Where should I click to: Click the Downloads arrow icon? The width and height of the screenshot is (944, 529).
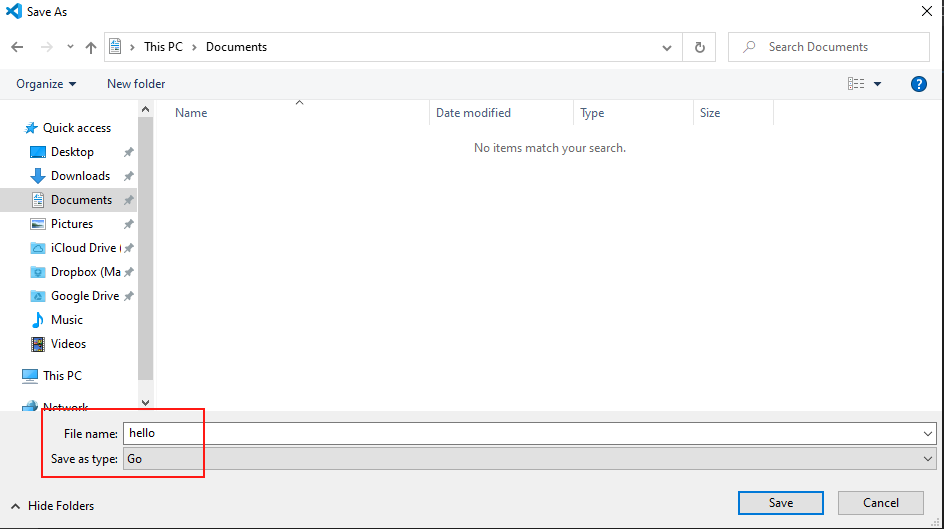point(37,176)
